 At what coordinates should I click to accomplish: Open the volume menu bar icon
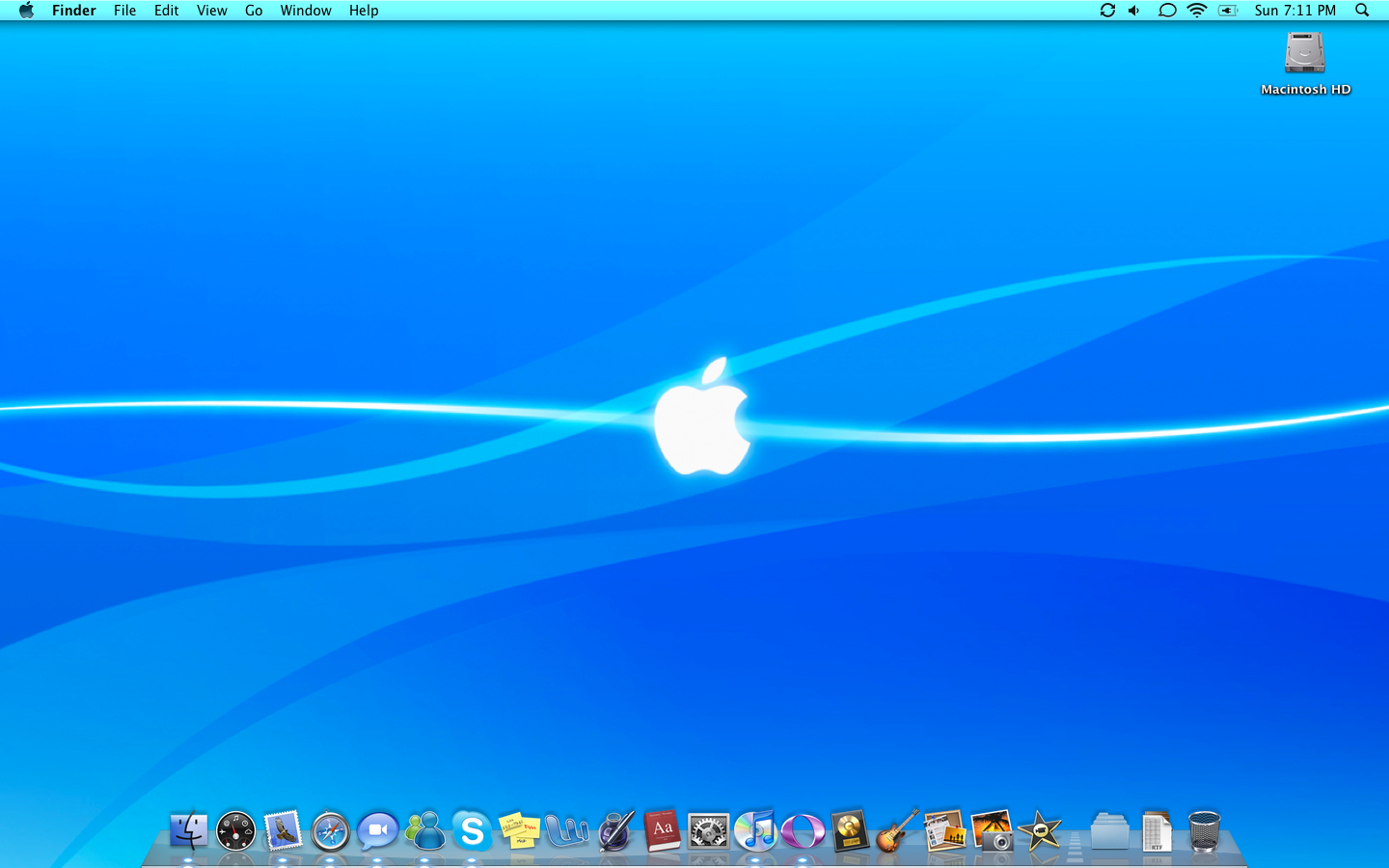tap(1134, 10)
